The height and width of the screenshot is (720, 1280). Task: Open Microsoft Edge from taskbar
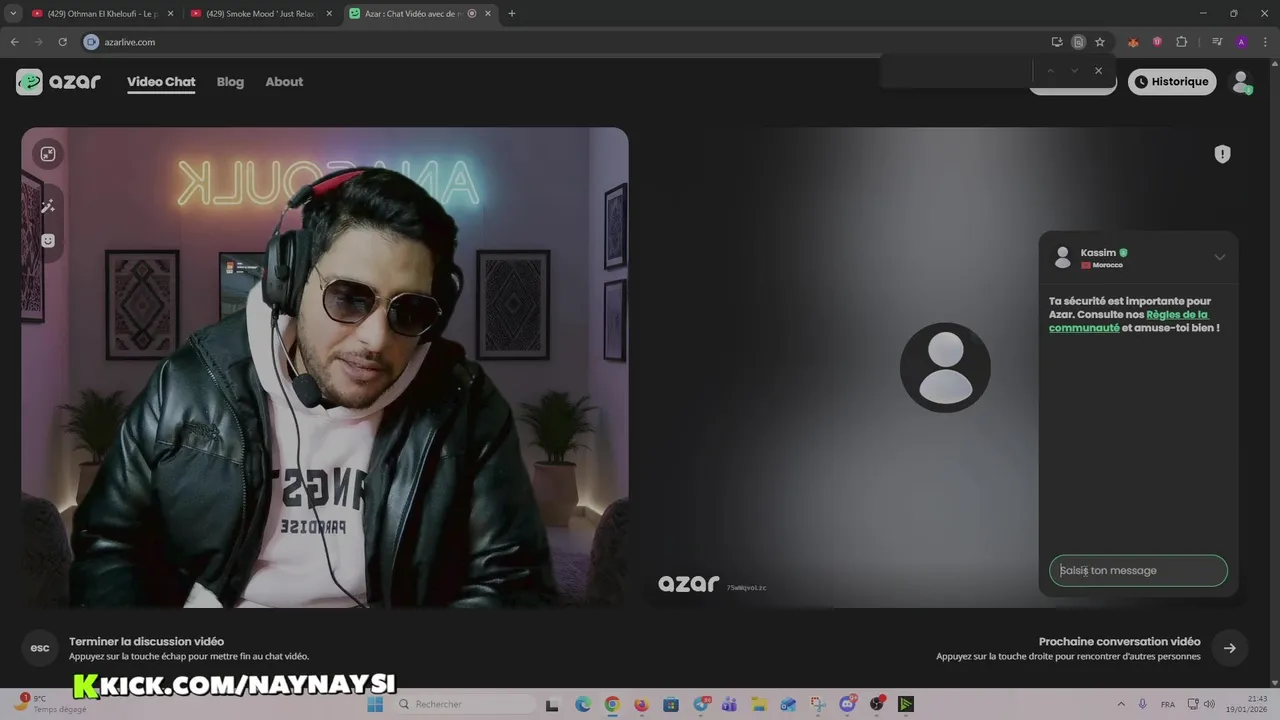pos(583,704)
